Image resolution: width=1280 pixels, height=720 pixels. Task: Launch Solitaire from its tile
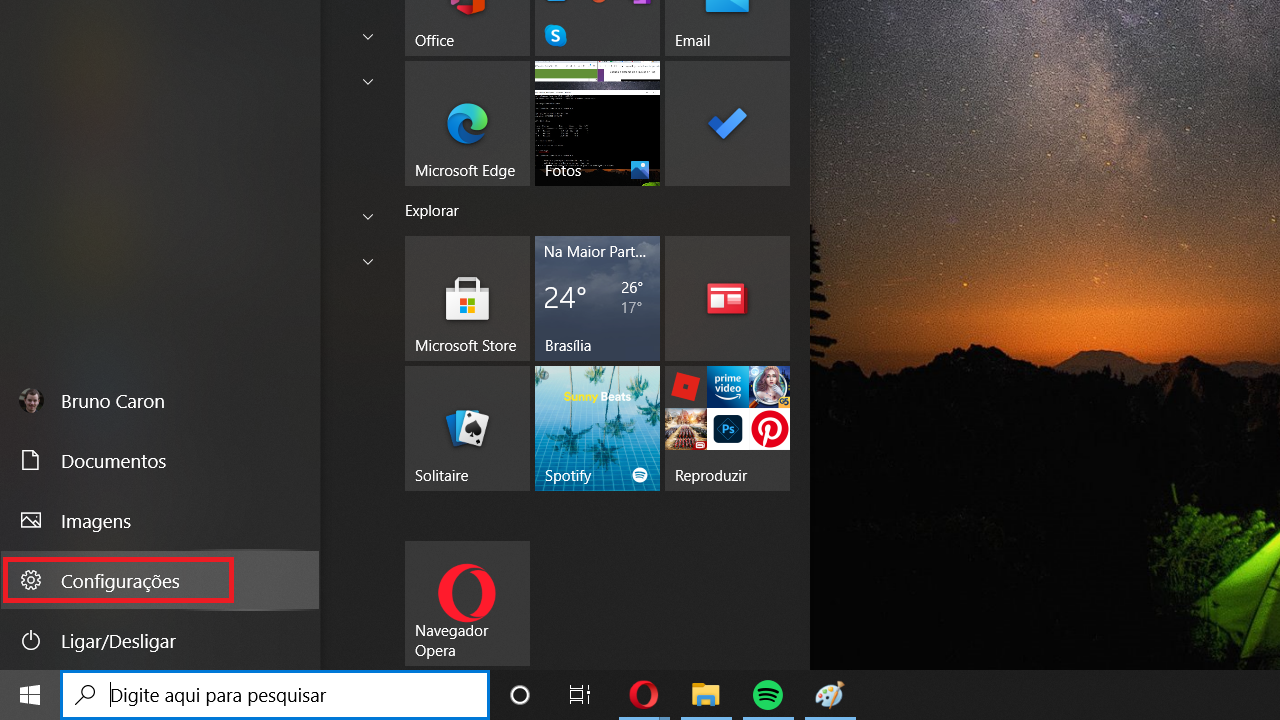pos(467,428)
